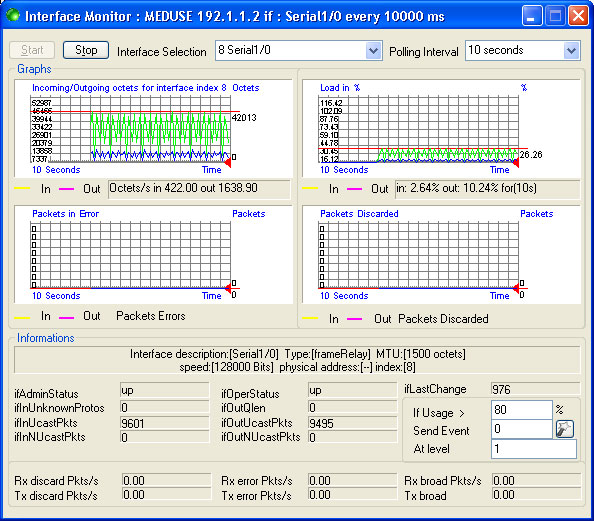Viewport: 594px width, 521px height.
Task: Click the Rx discard Pkts/s value
Action: click(166, 480)
